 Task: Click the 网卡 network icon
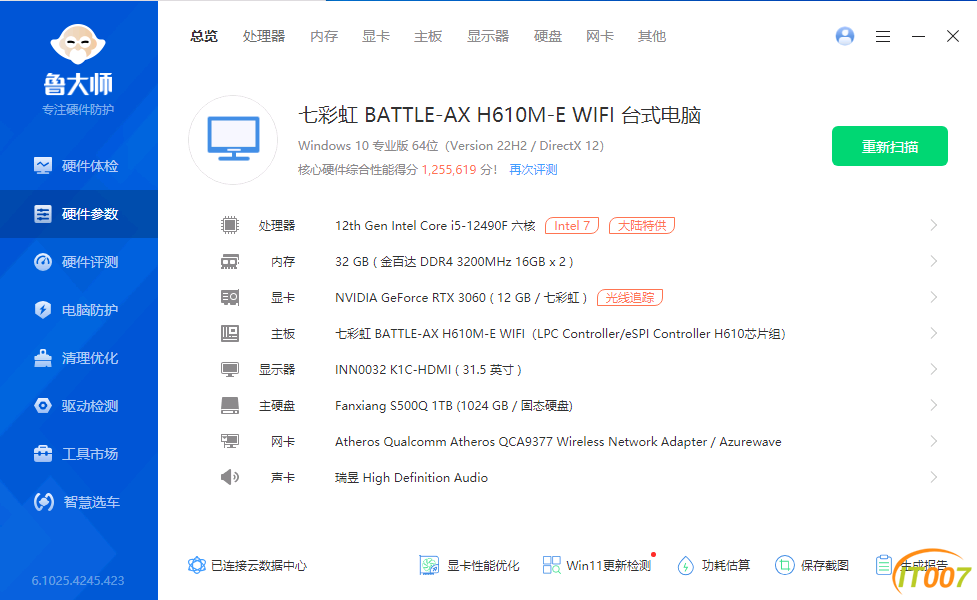point(229,441)
